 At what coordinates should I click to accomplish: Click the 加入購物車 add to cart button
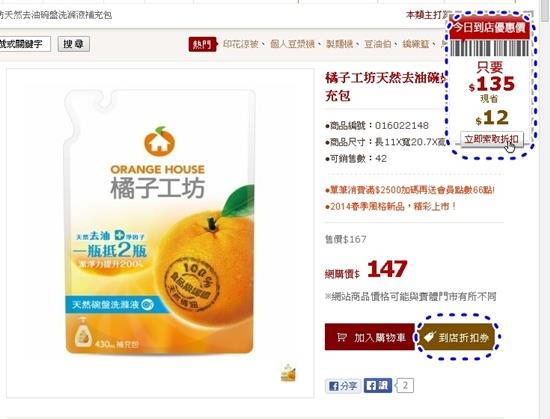370,337
